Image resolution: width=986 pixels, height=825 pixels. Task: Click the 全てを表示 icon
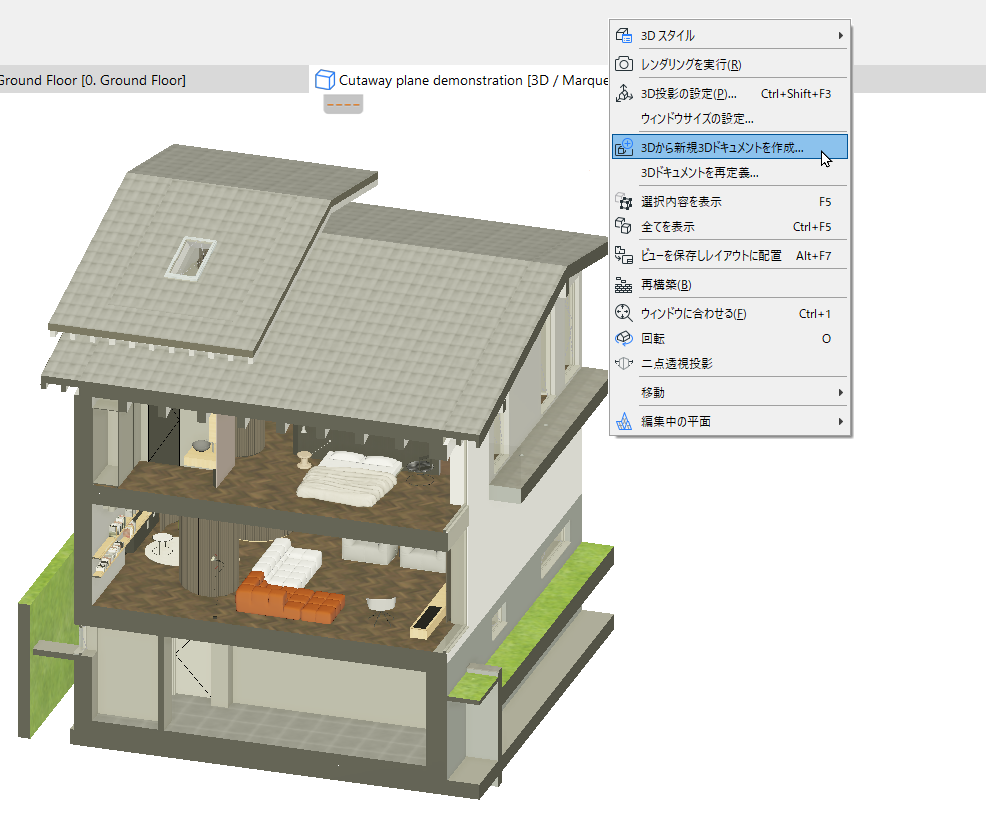click(623, 226)
